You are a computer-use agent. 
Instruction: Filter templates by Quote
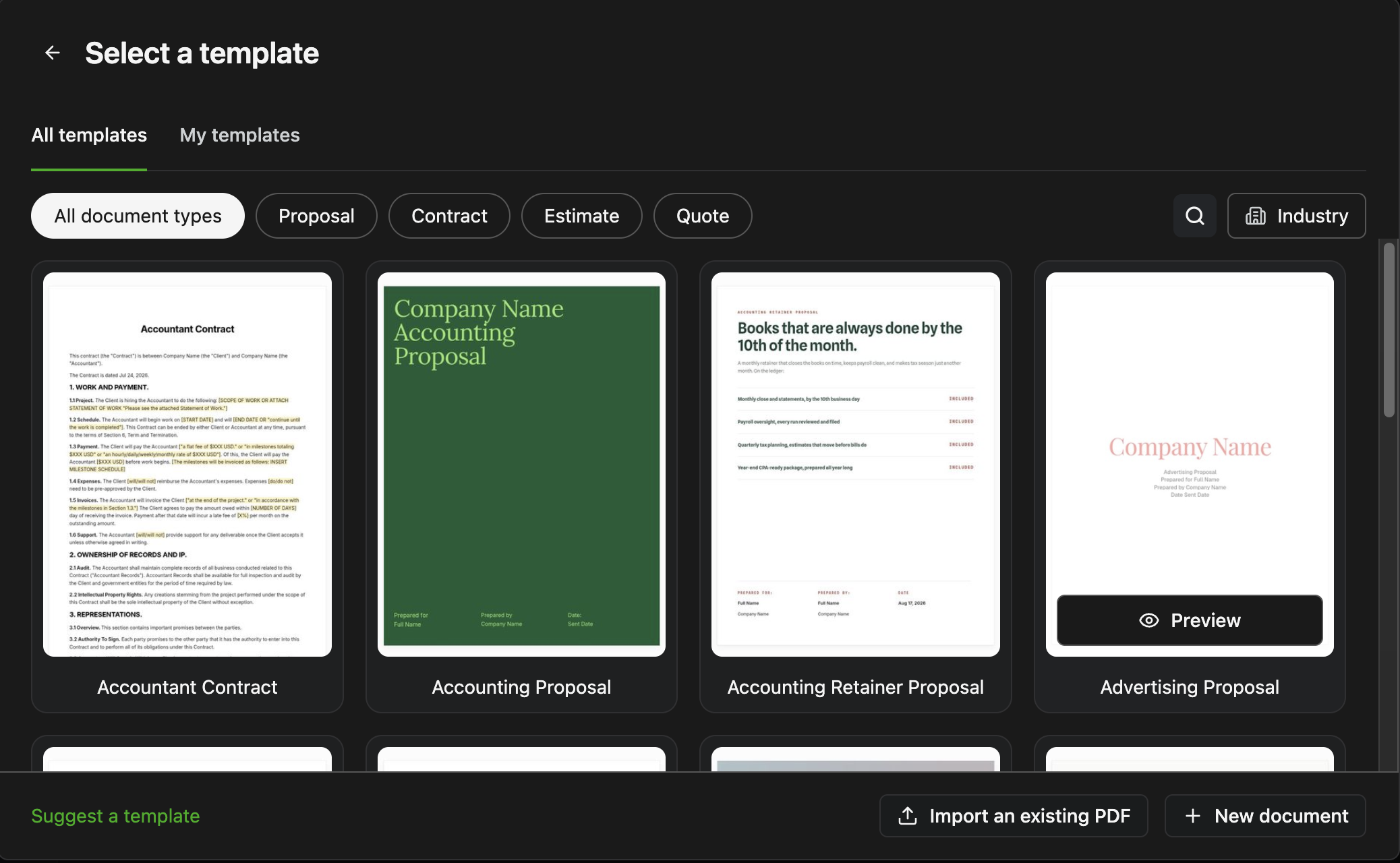[x=703, y=216]
